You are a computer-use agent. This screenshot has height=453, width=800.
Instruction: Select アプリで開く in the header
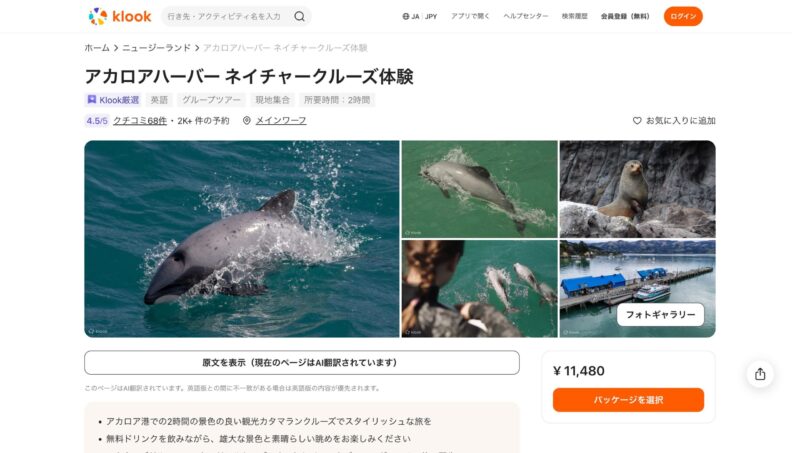[x=470, y=16]
